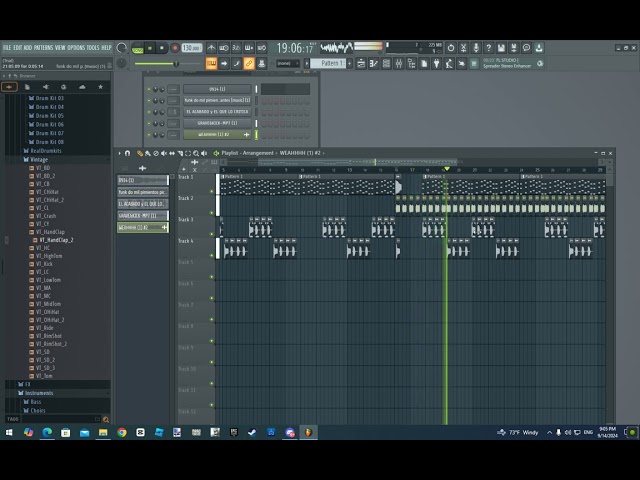Click the browser search magnifier icon
This screenshot has height=480, width=640.
pyautogui.click(x=106, y=419)
